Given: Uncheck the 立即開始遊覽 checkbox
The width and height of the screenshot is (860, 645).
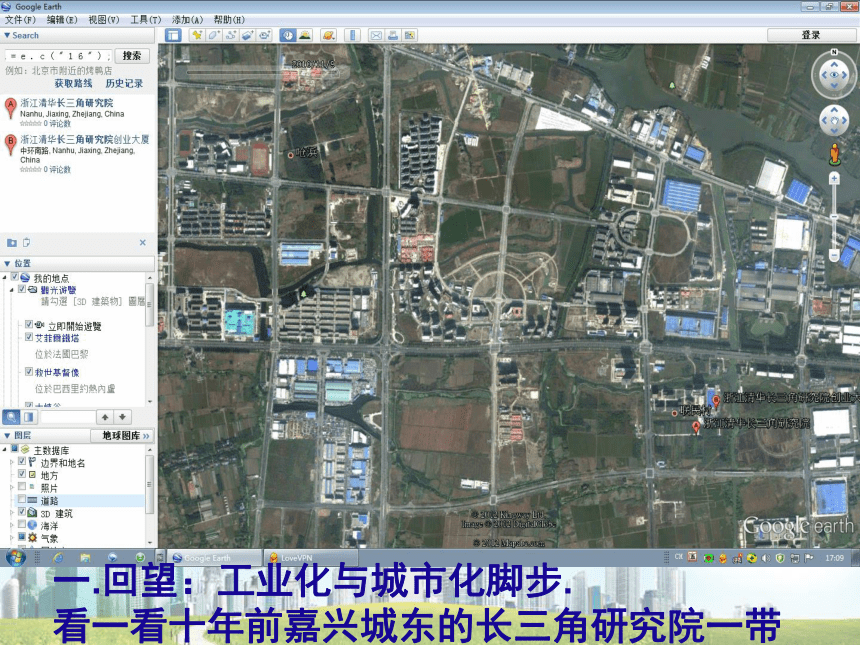Looking at the screenshot, I should (29, 325).
